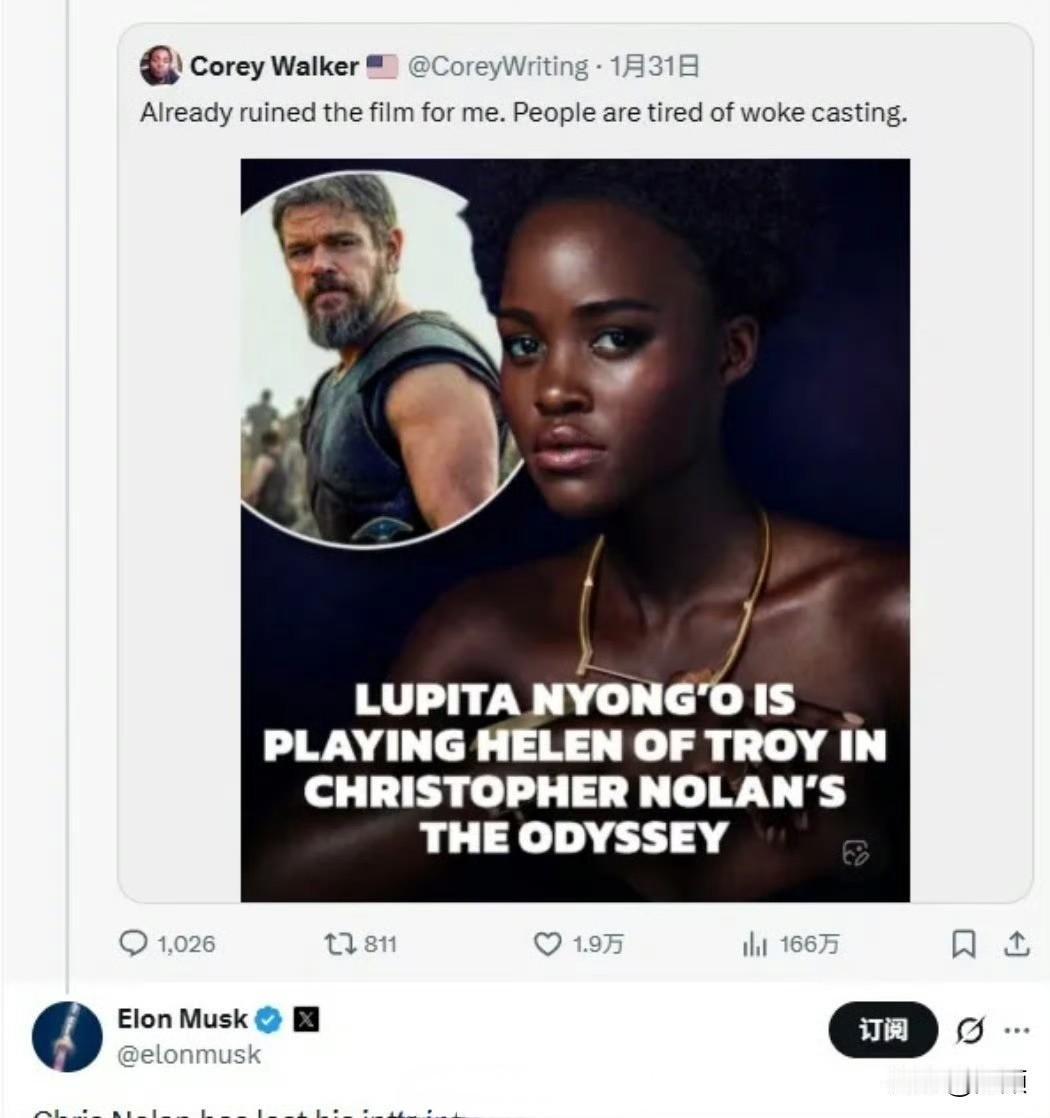
Task: Click the 1月31日 post date
Action: tap(654, 67)
